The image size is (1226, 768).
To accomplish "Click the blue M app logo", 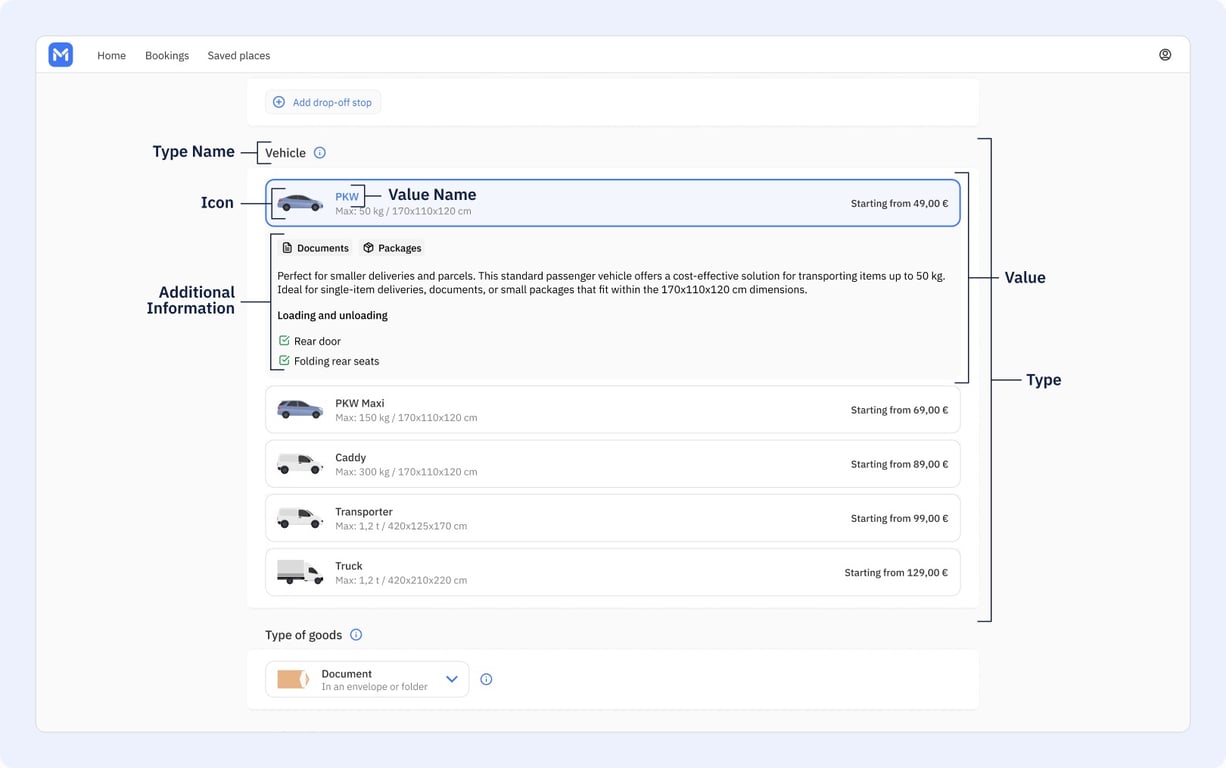I will (61, 55).
